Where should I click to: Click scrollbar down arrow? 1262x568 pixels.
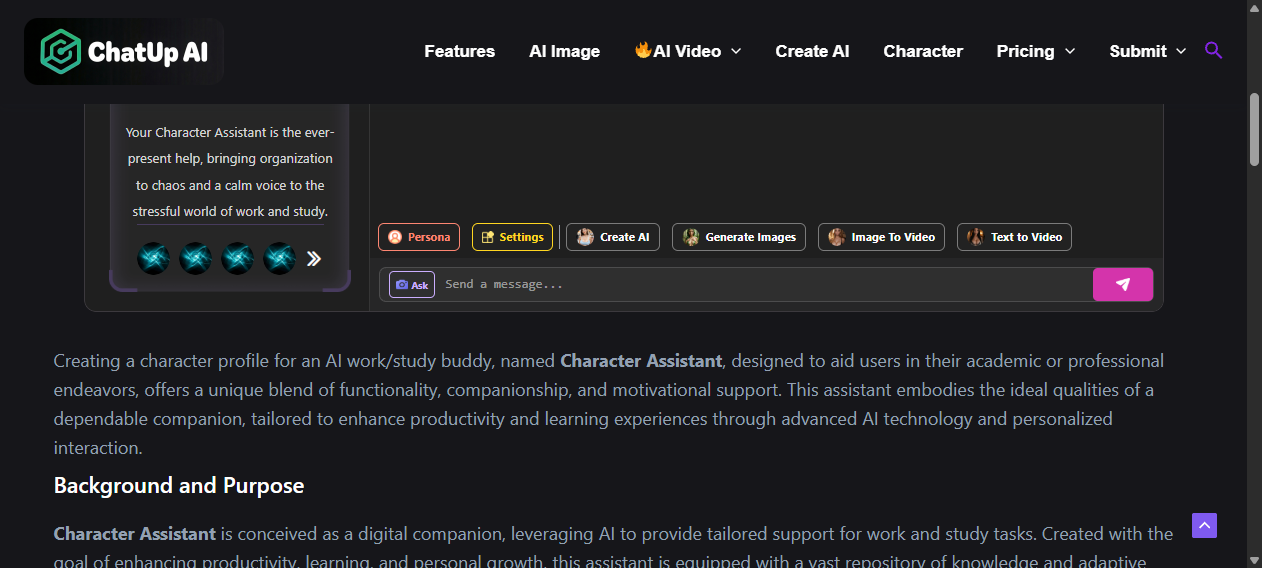(x=1254, y=559)
